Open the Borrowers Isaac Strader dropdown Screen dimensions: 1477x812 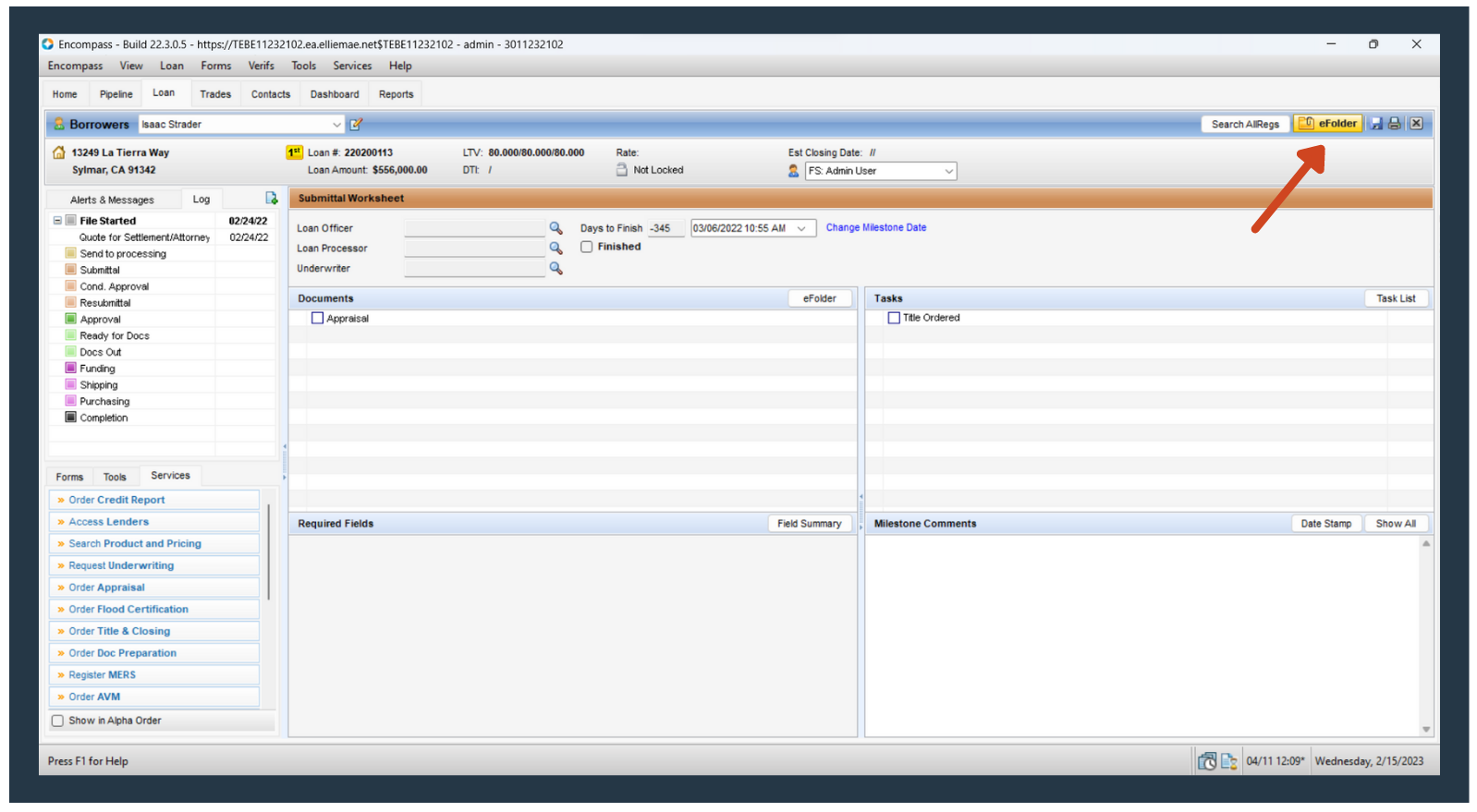(336, 124)
